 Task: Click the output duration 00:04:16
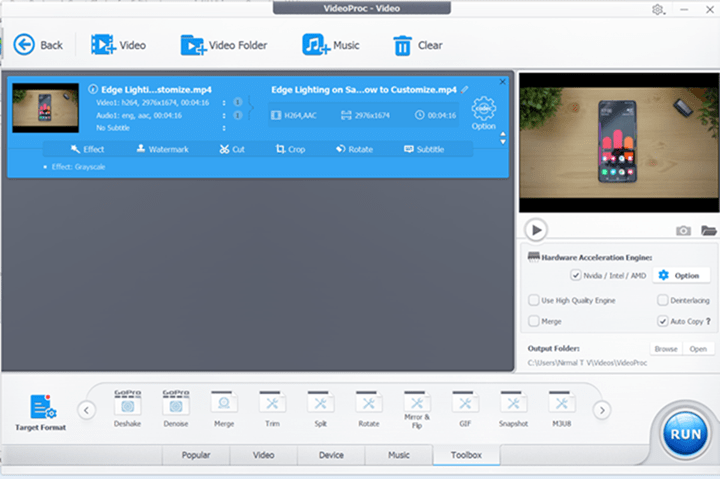coord(436,115)
